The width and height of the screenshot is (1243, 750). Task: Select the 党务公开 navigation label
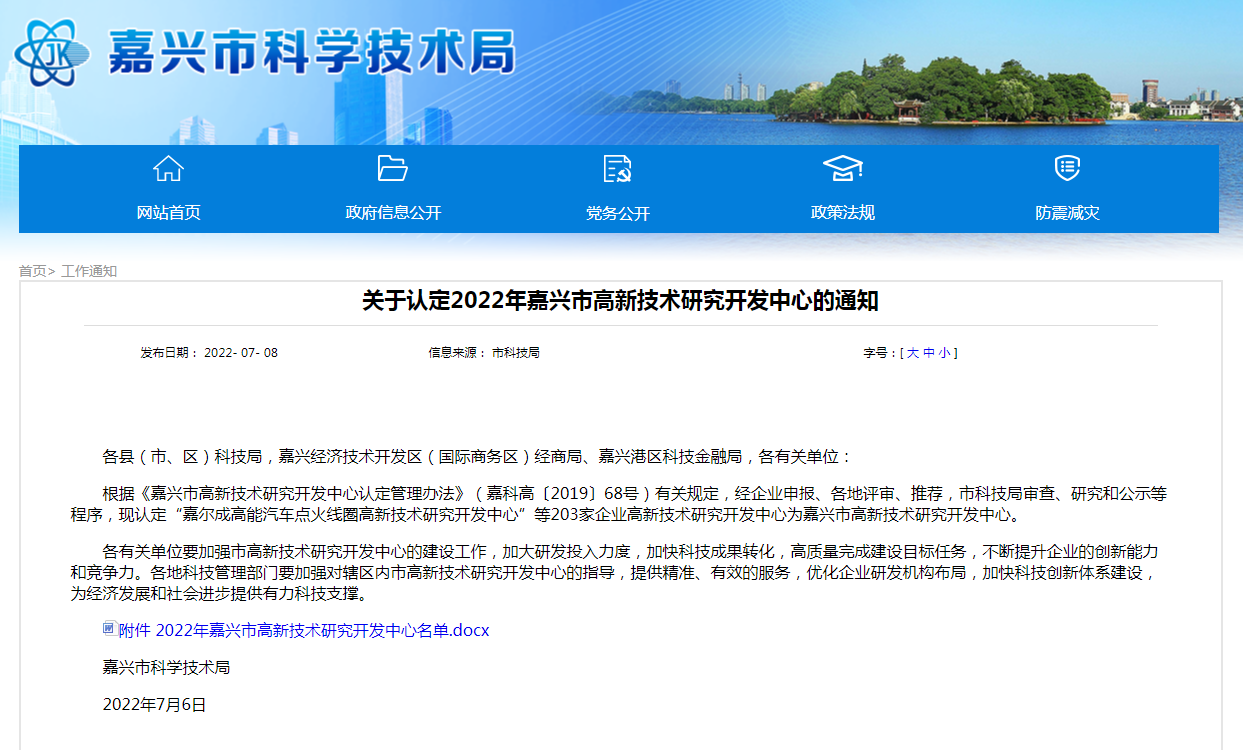click(618, 213)
